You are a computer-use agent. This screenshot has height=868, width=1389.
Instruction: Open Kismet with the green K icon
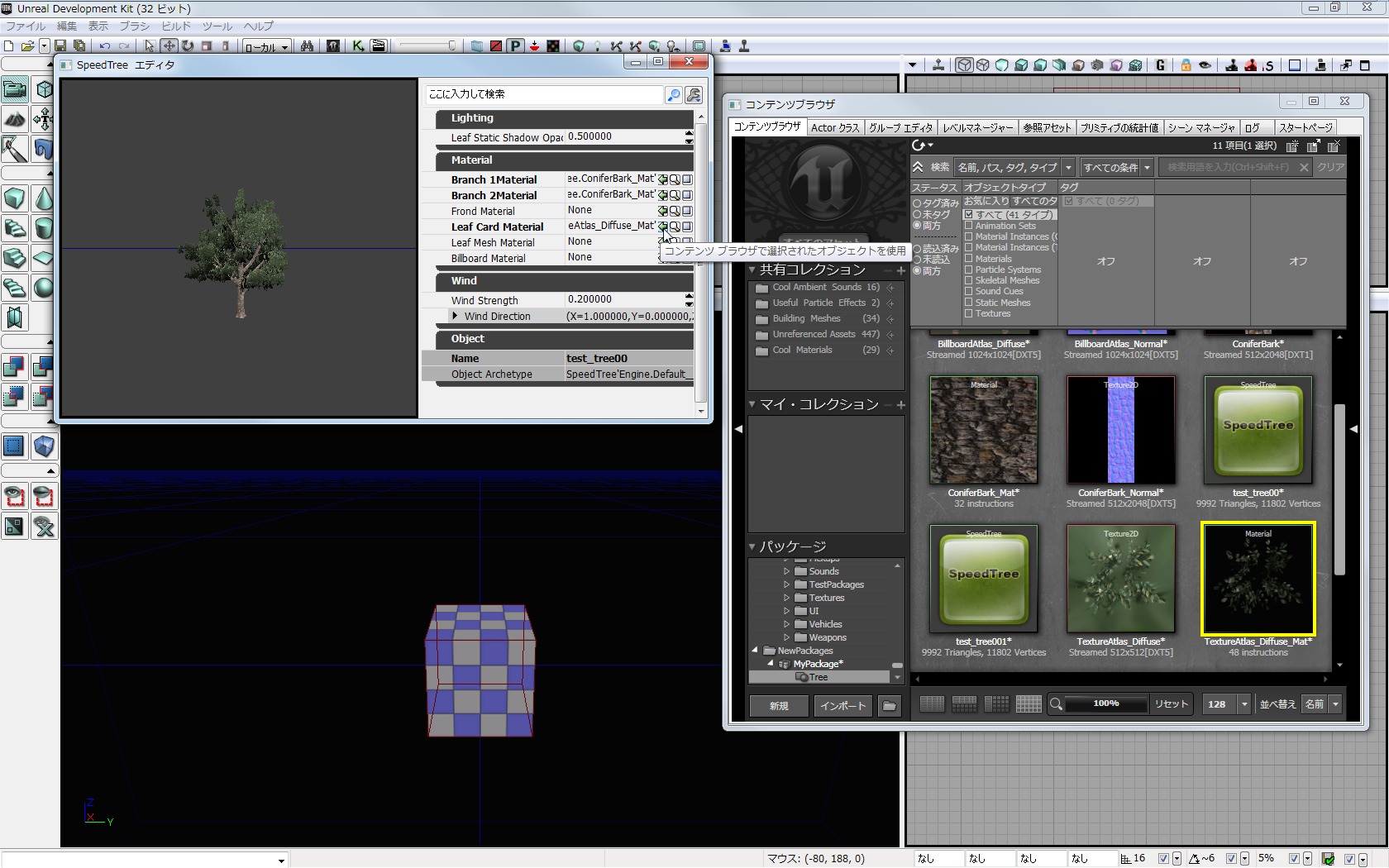[358, 46]
